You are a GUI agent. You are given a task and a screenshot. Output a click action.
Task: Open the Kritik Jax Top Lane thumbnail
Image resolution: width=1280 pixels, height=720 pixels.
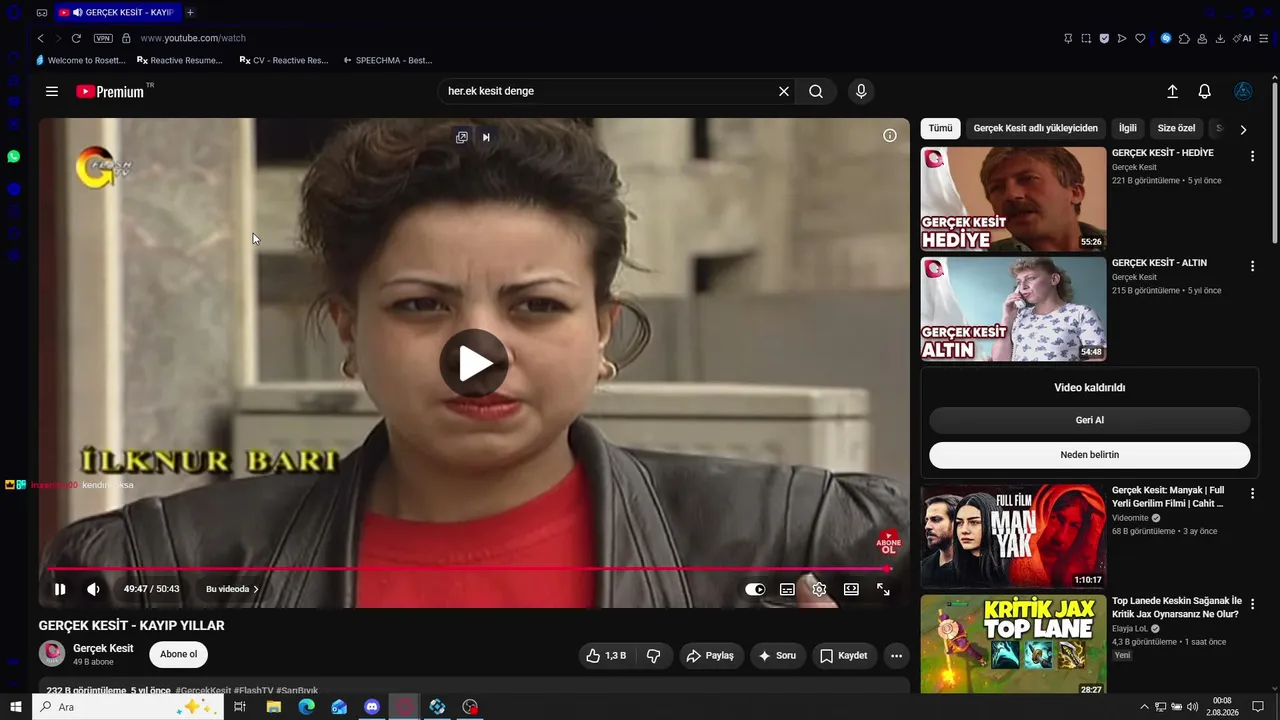point(1013,646)
